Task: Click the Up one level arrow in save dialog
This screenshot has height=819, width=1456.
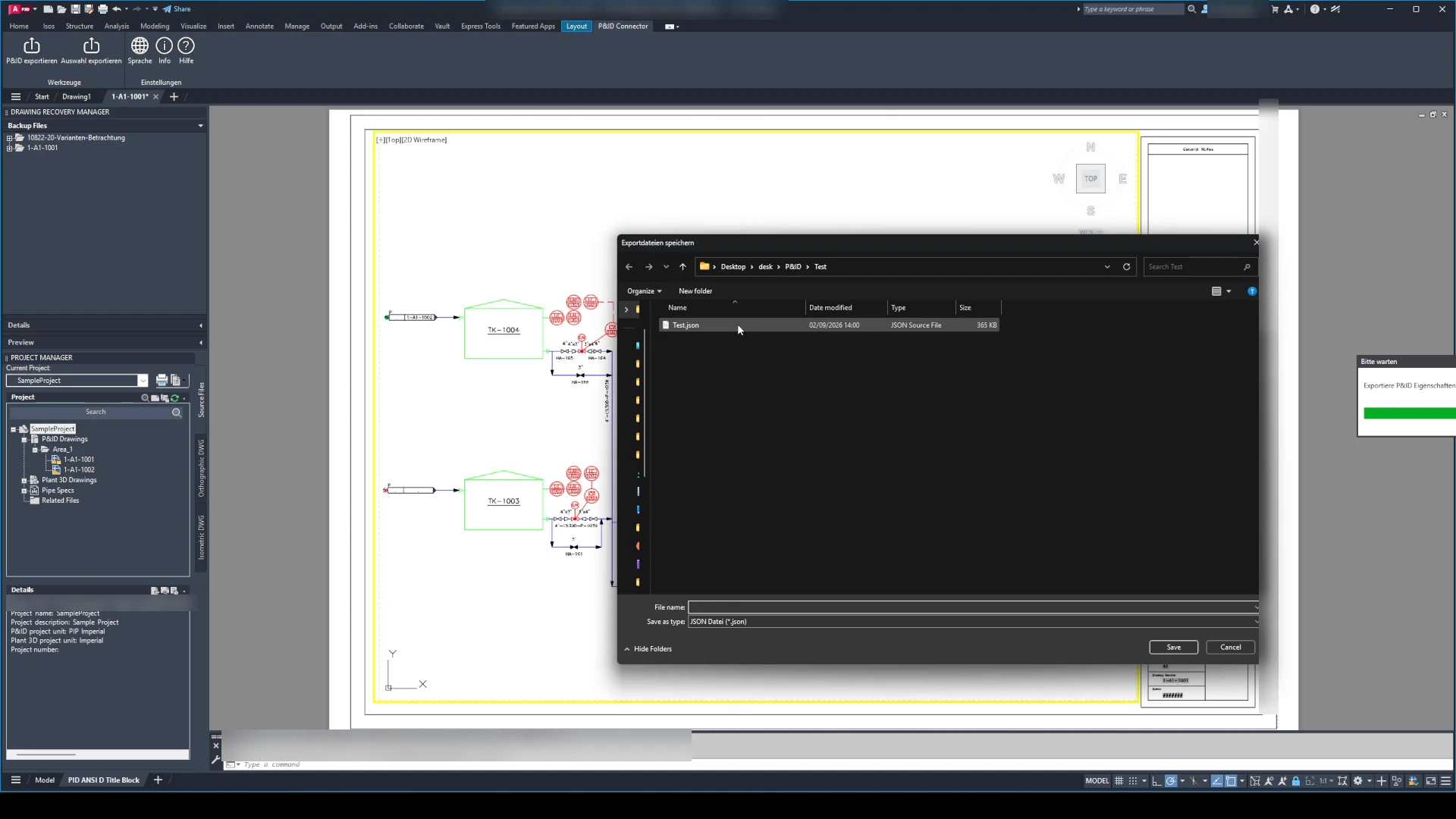Action: click(x=682, y=267)
